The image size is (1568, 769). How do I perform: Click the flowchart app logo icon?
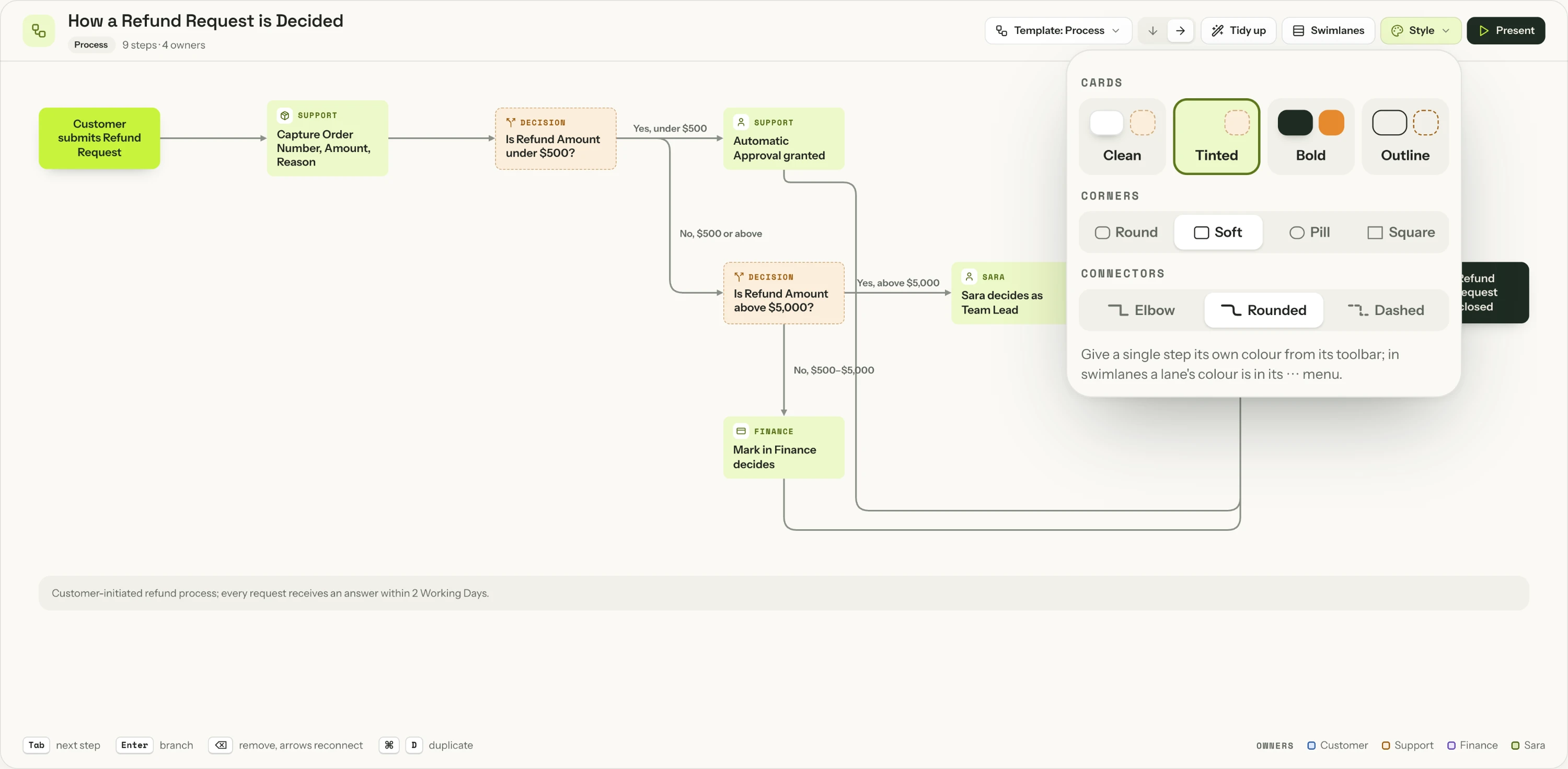click(38, 30)
